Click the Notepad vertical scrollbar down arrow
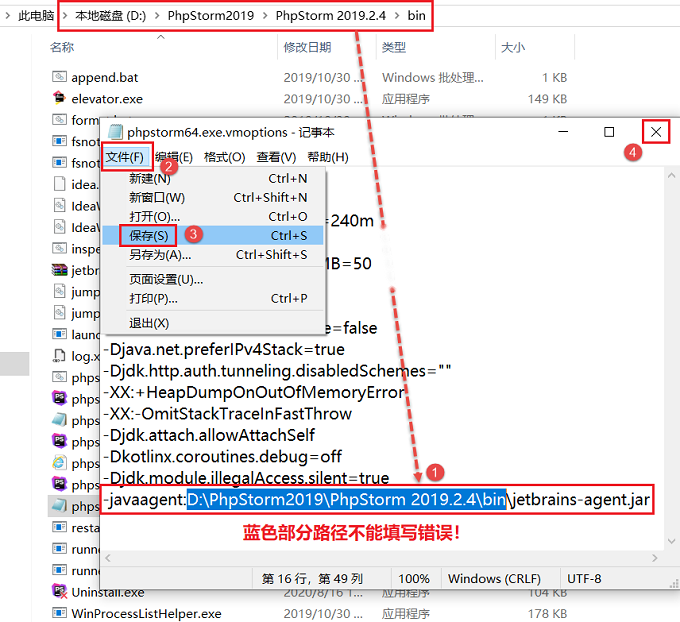 point(671,541)
